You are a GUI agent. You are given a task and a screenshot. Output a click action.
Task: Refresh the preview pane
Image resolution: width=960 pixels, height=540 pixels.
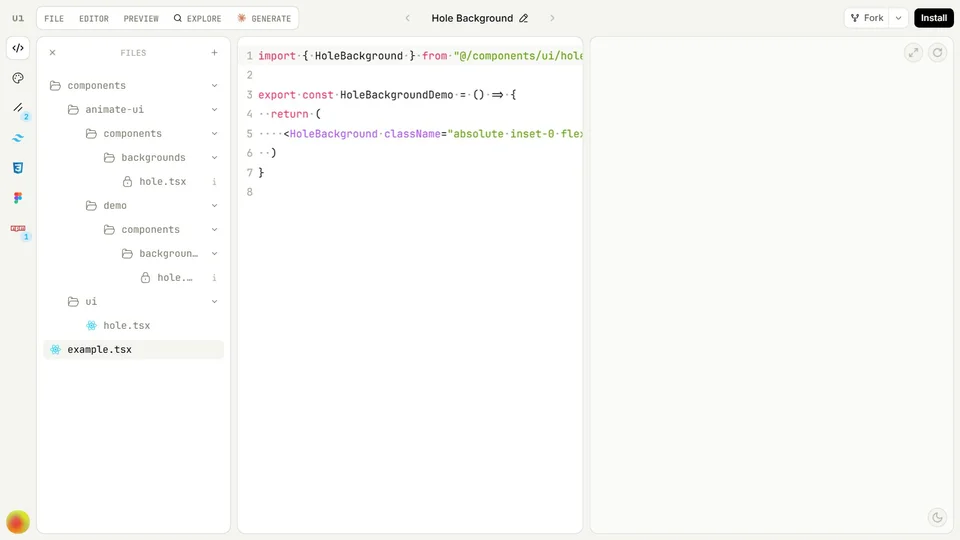pos(937,53)
